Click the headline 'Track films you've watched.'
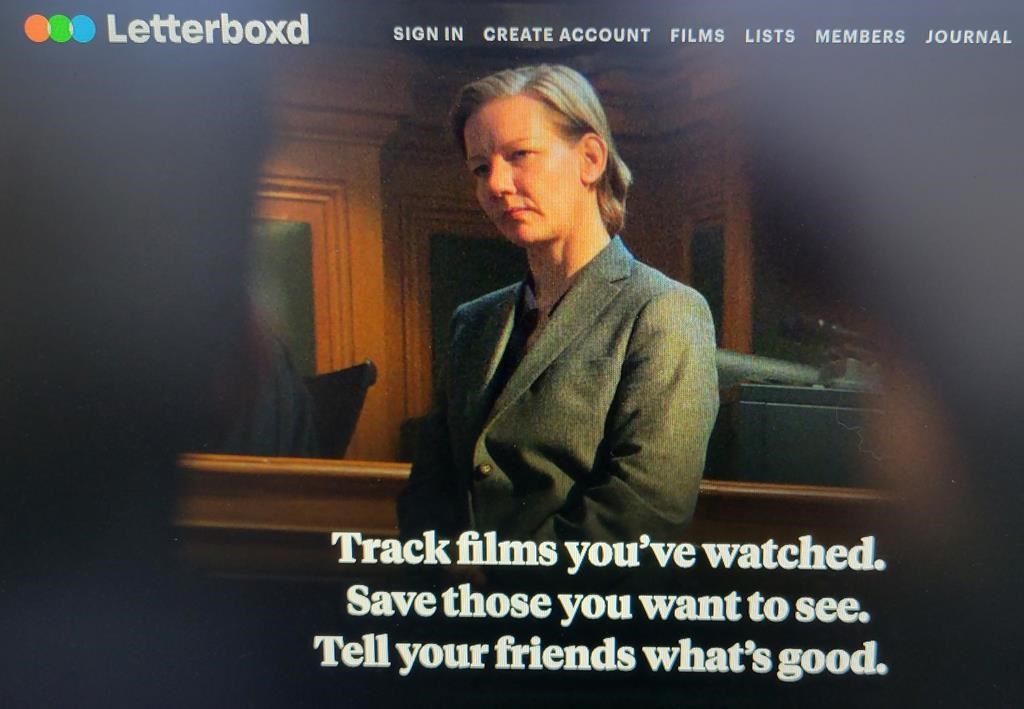 (608, 552)
